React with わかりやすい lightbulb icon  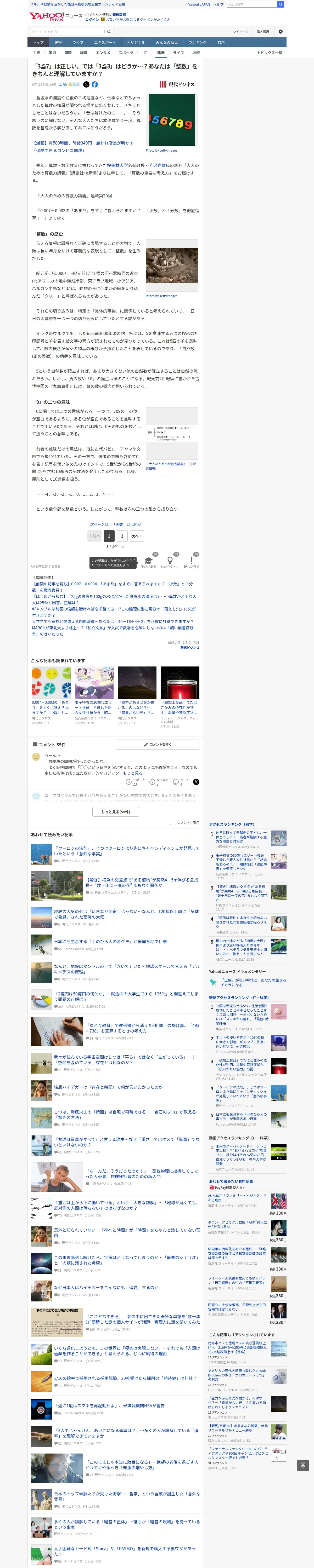coord(170,561)
